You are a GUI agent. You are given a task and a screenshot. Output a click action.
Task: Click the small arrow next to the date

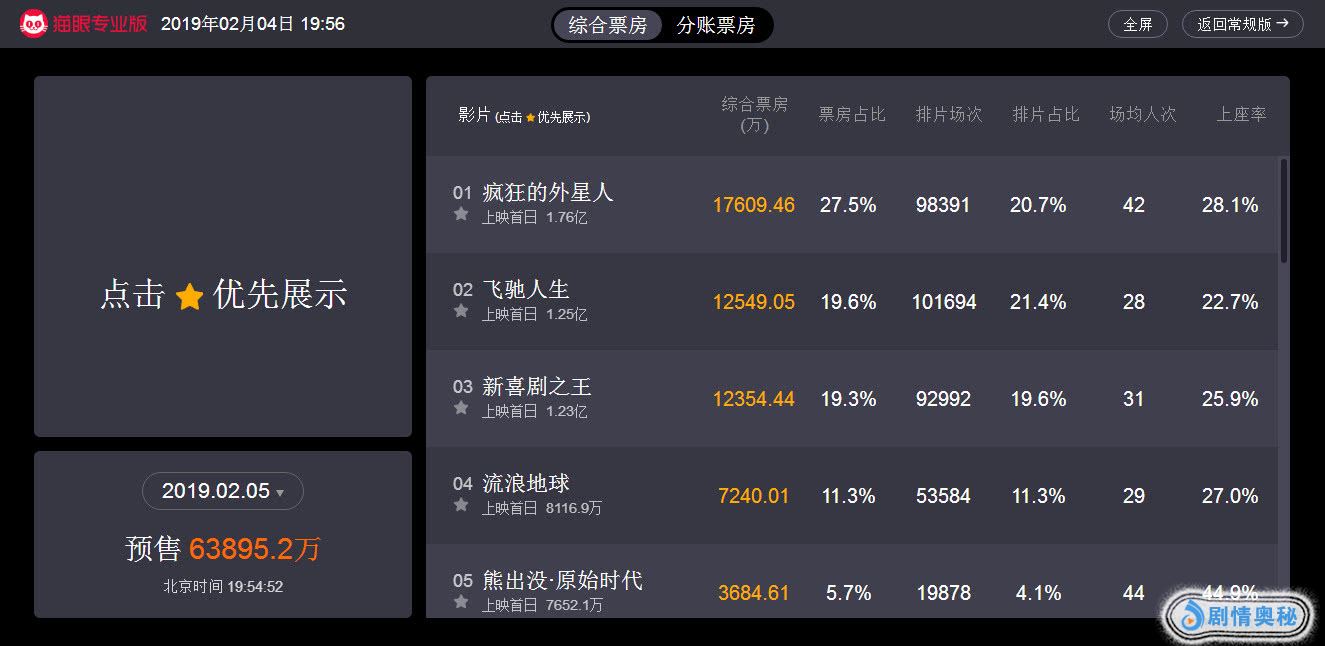pos(280,493)
